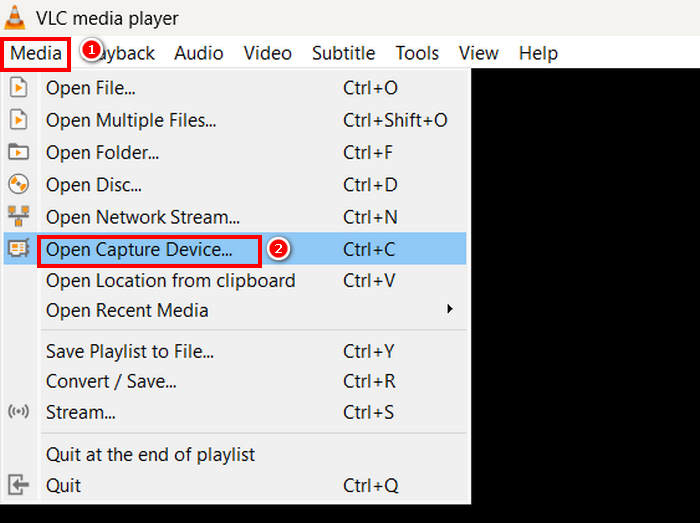This screenshot has height=523, width=700.
Task: Open the Subtitle menu
Action: pyautogui.click(x=343, y=53)
